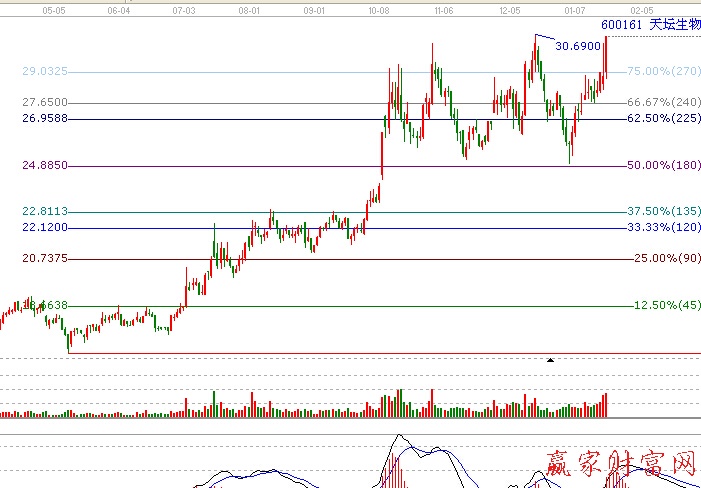Click the 33.33%(120) level label
This screenshot has width=701, height=488.
pyautogui.click(x=663, y=228)
